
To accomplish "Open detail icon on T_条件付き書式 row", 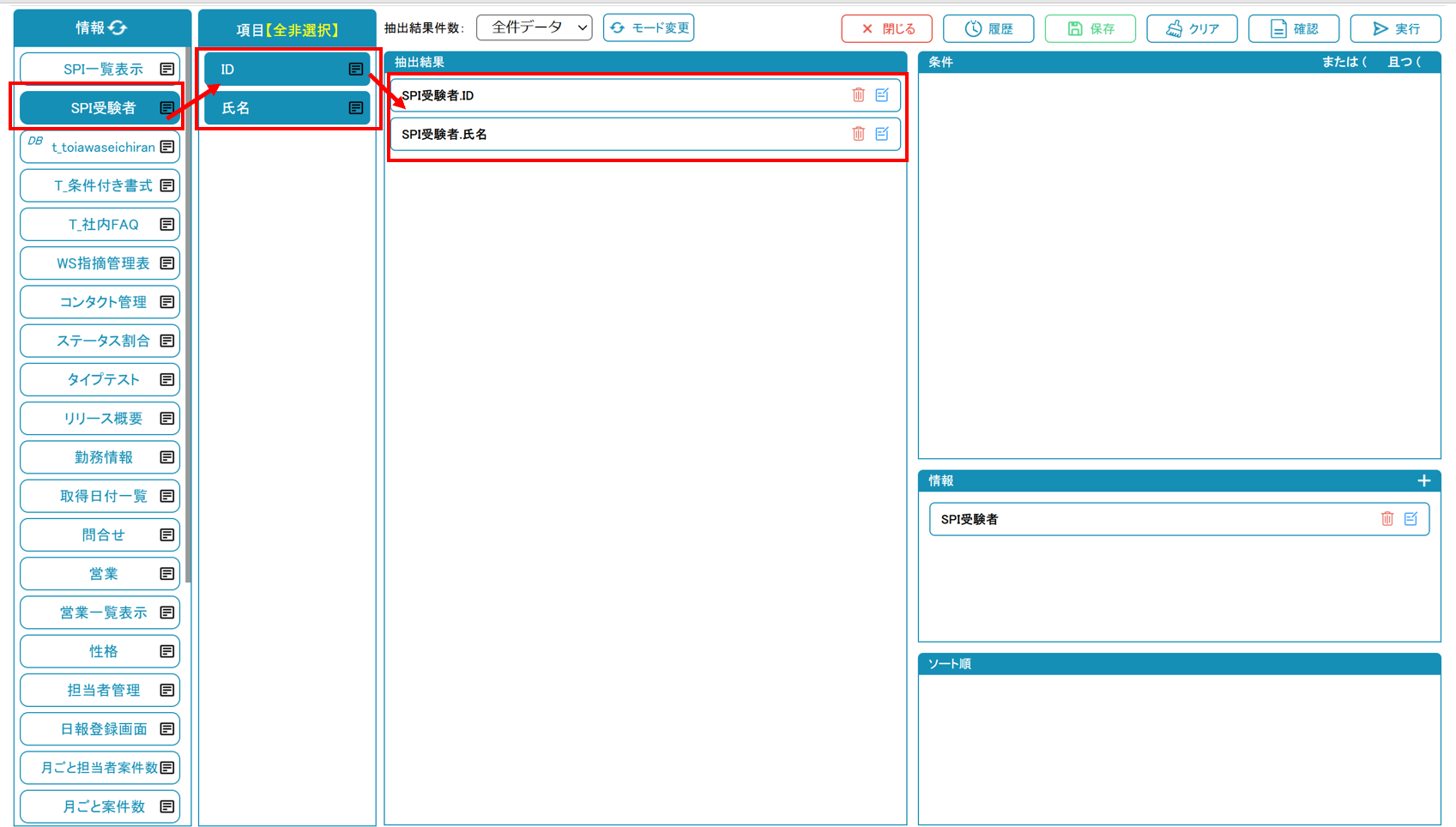I will click(x=167, y=185).
